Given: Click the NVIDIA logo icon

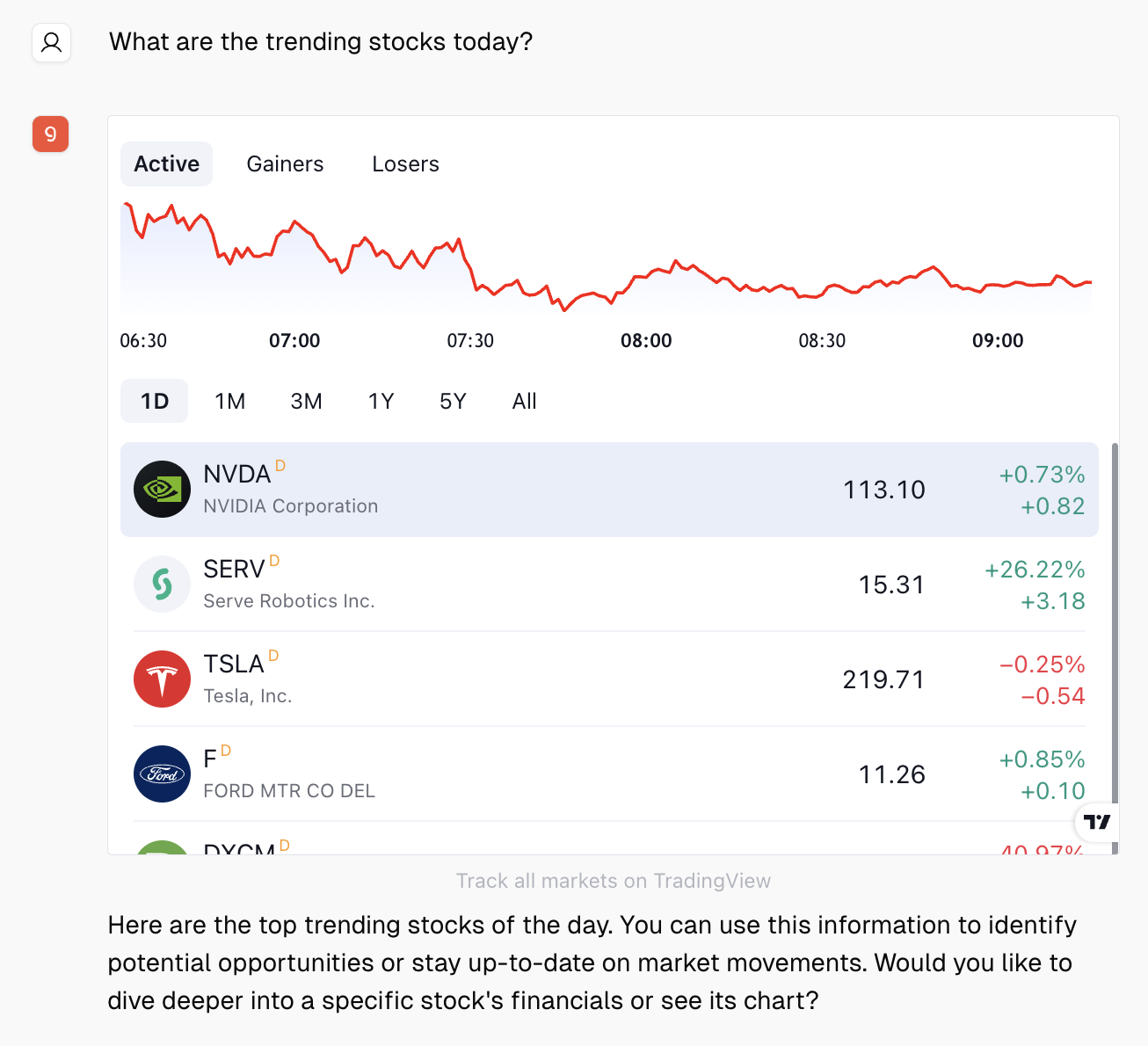Looking at the screenshot, I should click(x=162, y=490).
